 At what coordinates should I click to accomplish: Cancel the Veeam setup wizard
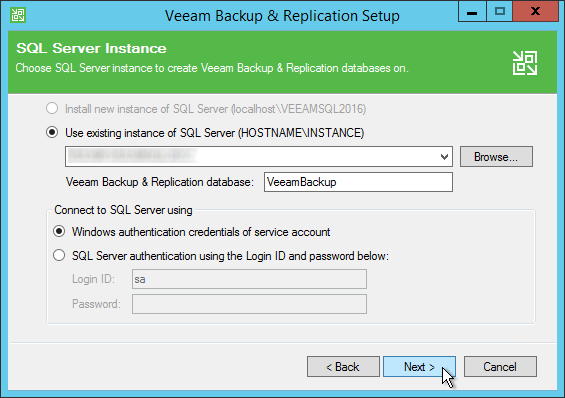tap(500, 367)
